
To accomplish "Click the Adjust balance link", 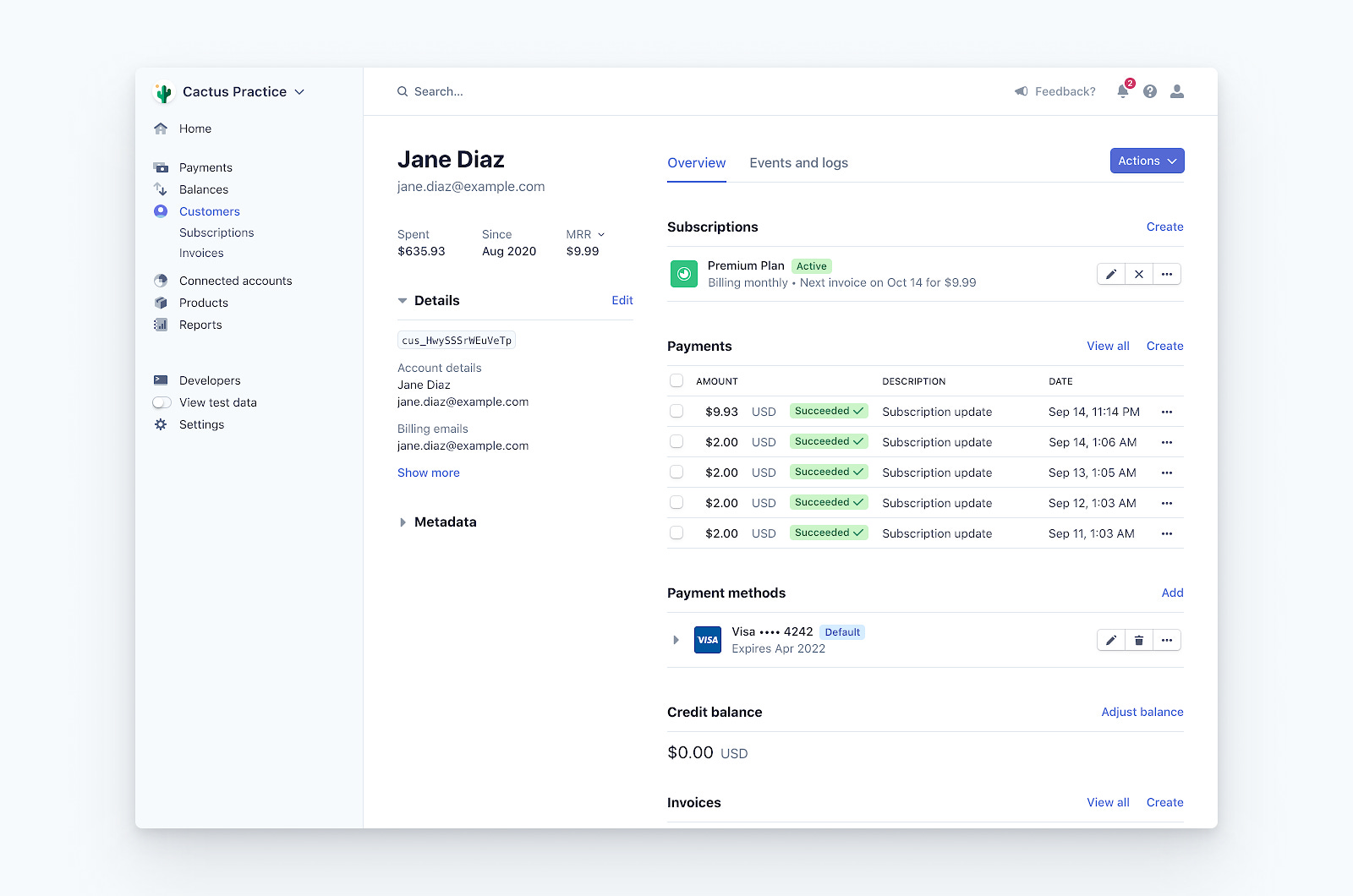I will [1142, 712].
